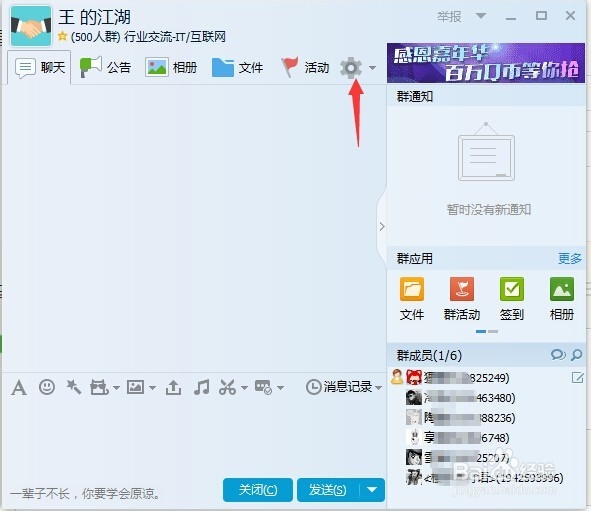
Task: Click the 更多 link in 群应用
Action: (x=570, y=259)
